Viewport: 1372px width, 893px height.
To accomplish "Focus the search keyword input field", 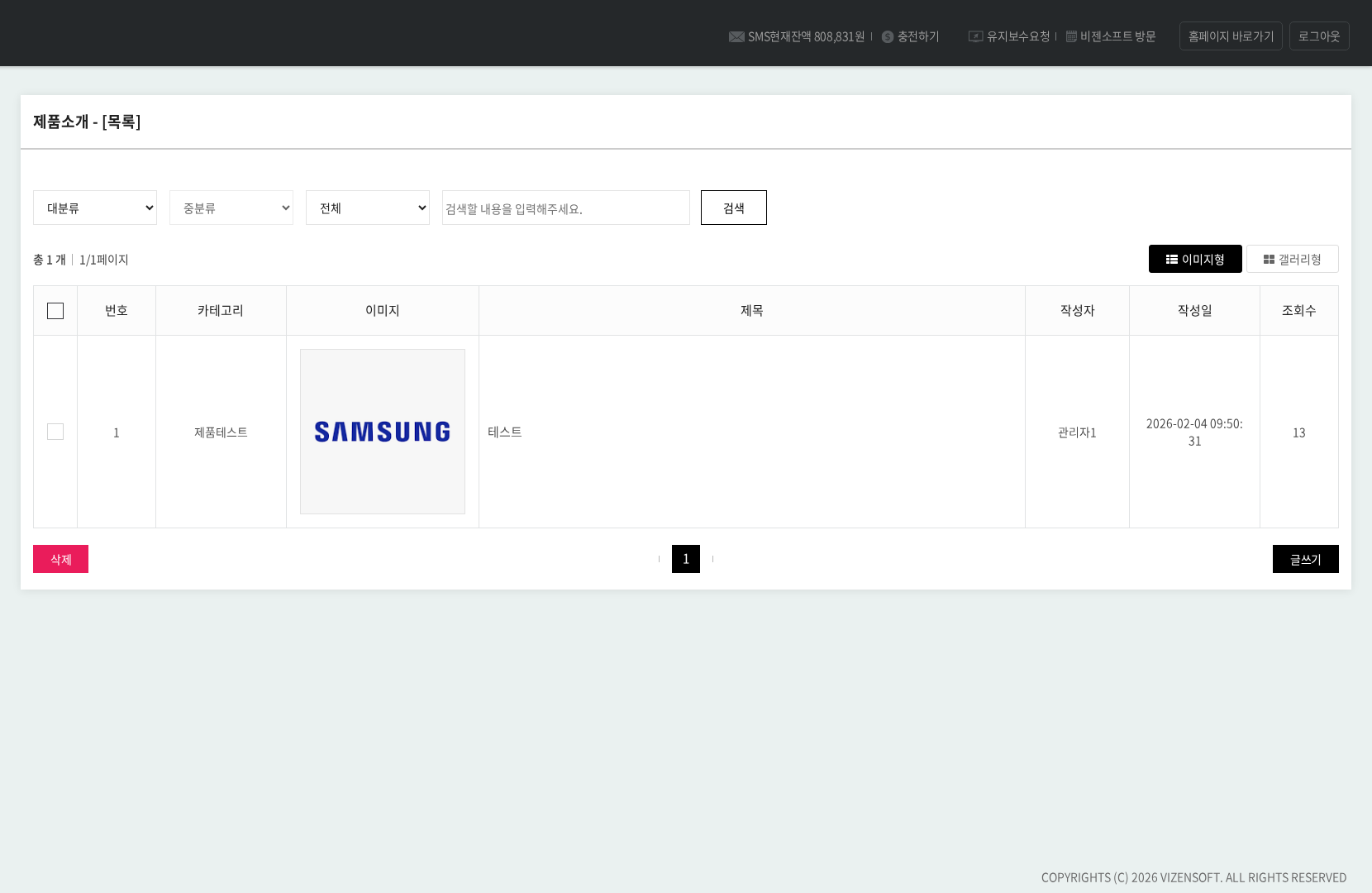I will click(x=566, y=208).
